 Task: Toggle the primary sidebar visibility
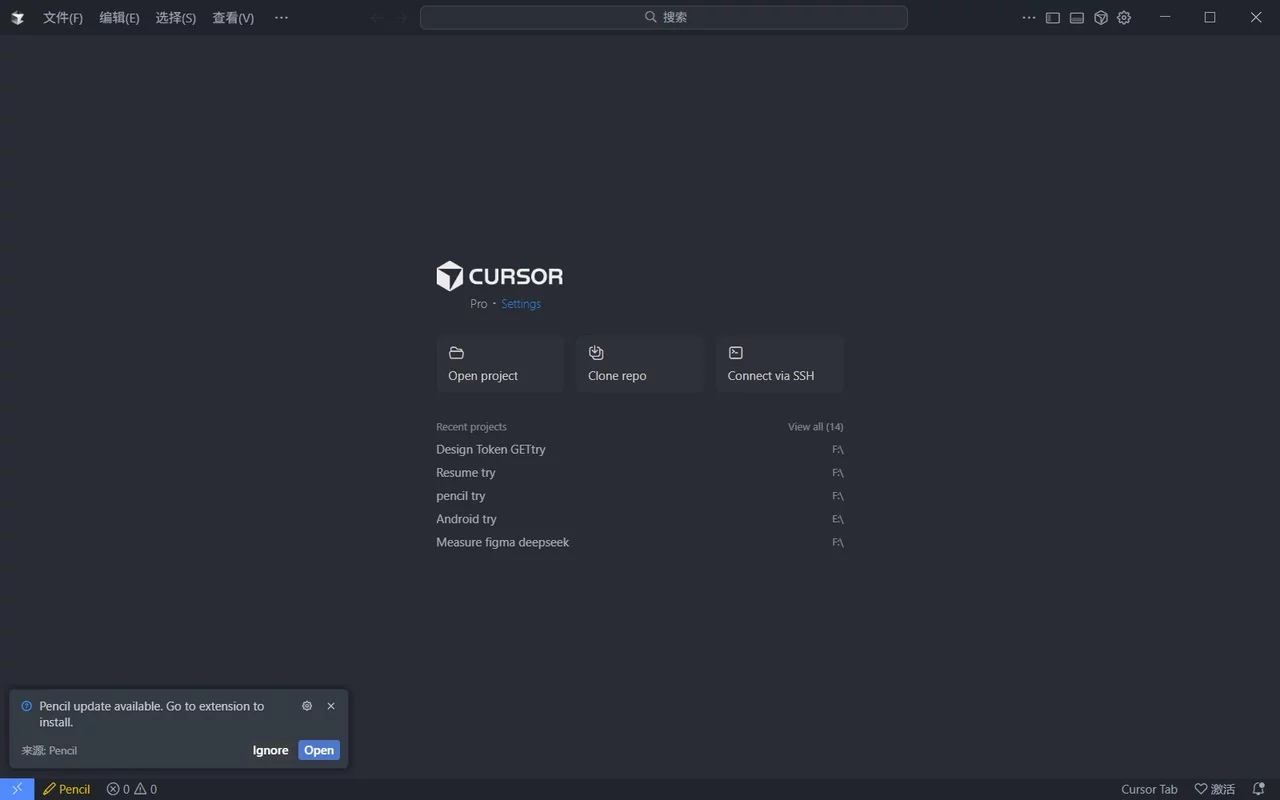(x=1052, y=17)
